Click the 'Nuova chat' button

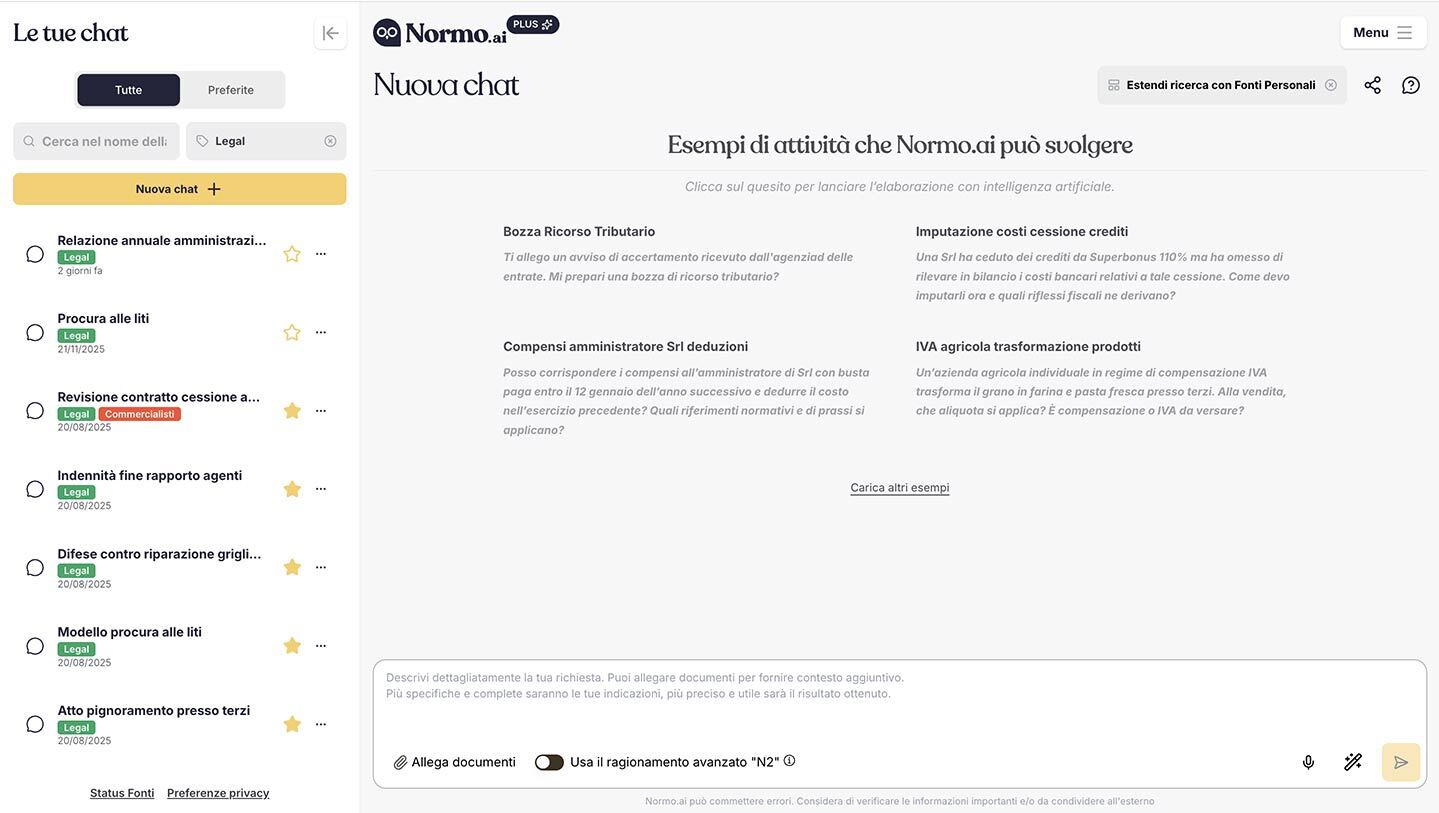(178, 188)
